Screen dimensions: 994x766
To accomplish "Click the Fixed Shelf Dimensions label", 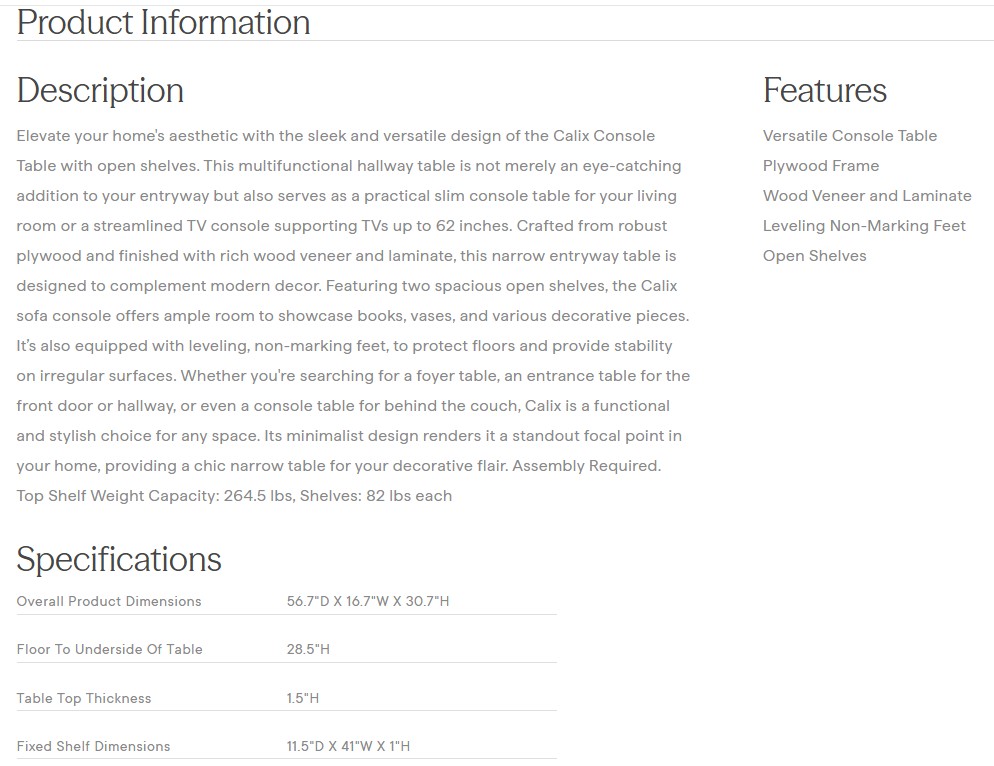I will [93, 746].
